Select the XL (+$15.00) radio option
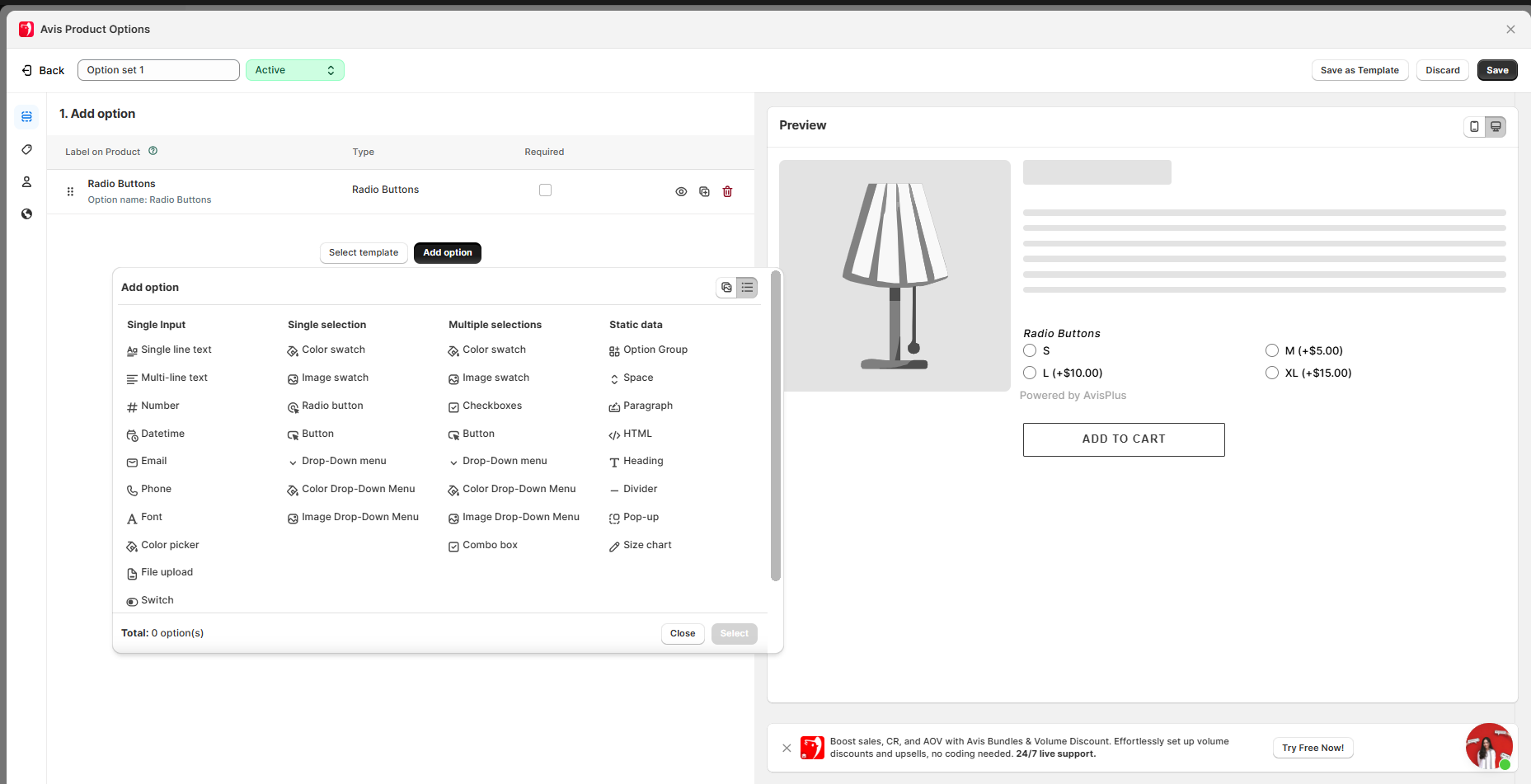 click(1272, 373)
